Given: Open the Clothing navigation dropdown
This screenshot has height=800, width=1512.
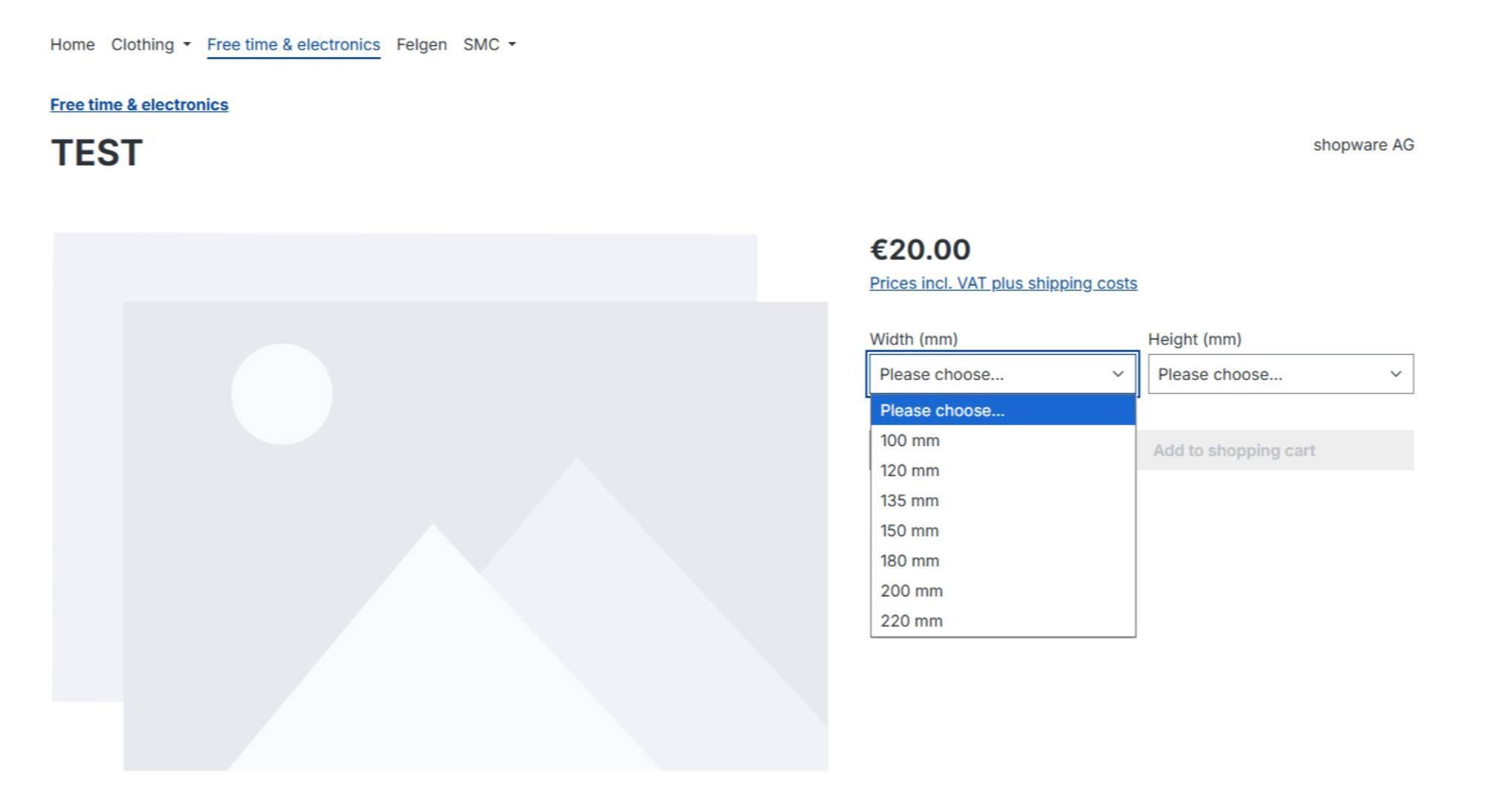Looking at the screenshot, I should pyautogui.click(x=150, y=44).
